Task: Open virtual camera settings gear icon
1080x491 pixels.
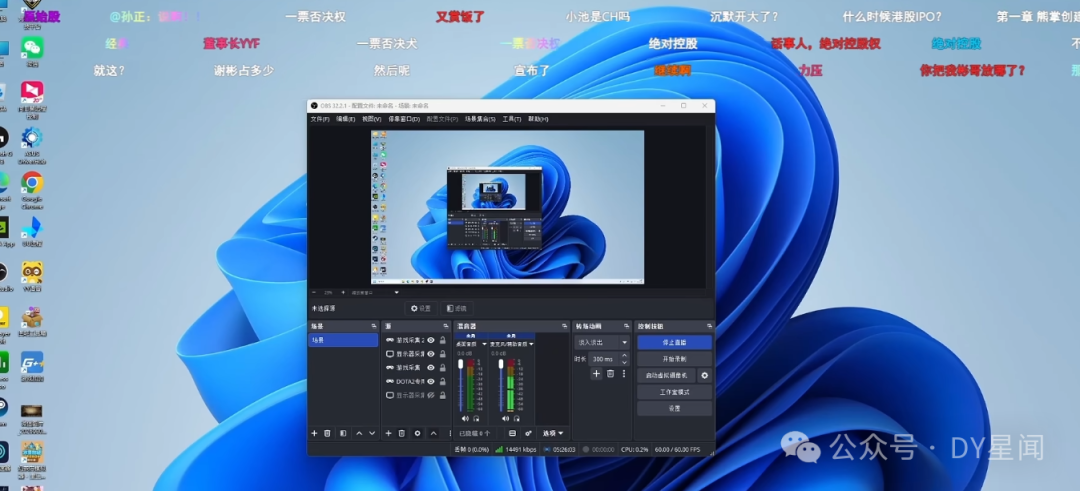Action: (704, 375)
